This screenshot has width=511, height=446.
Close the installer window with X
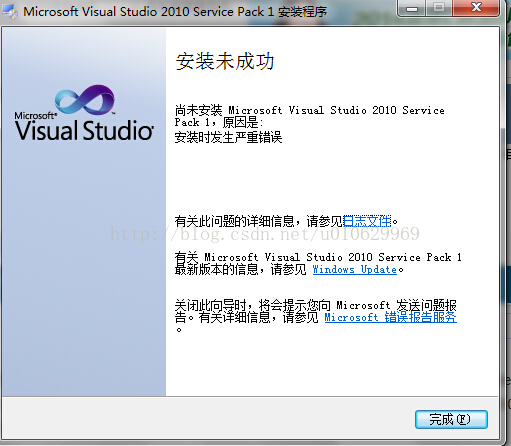coord(477,8)
